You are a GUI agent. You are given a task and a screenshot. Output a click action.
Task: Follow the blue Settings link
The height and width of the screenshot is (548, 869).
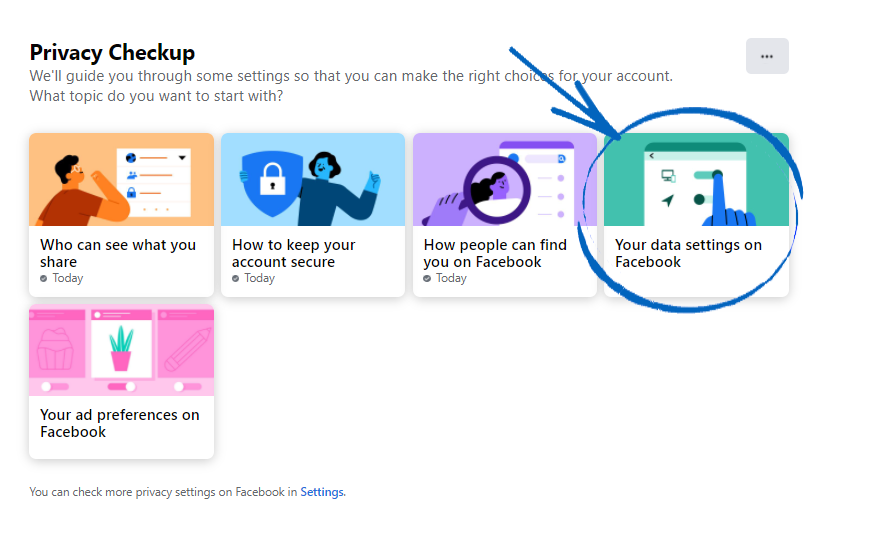pyautogui.click(x=322, y=492)
